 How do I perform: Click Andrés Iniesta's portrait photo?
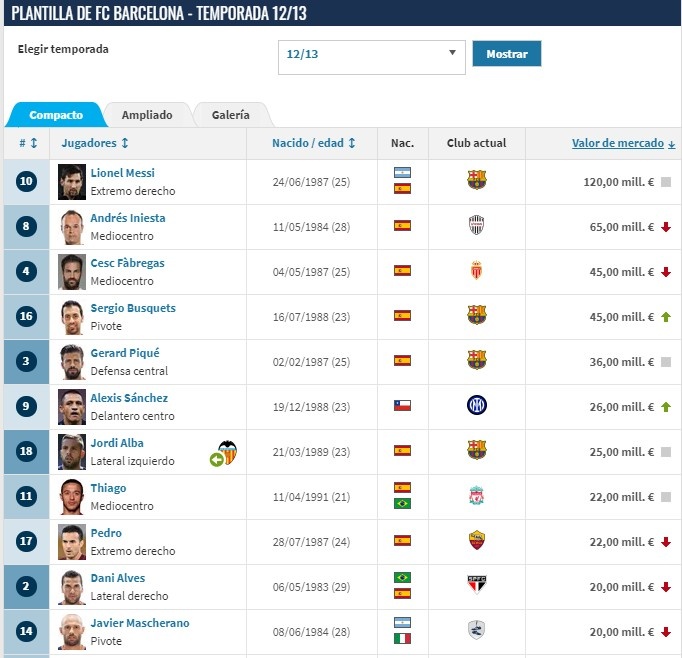click(x=72, y=227)
